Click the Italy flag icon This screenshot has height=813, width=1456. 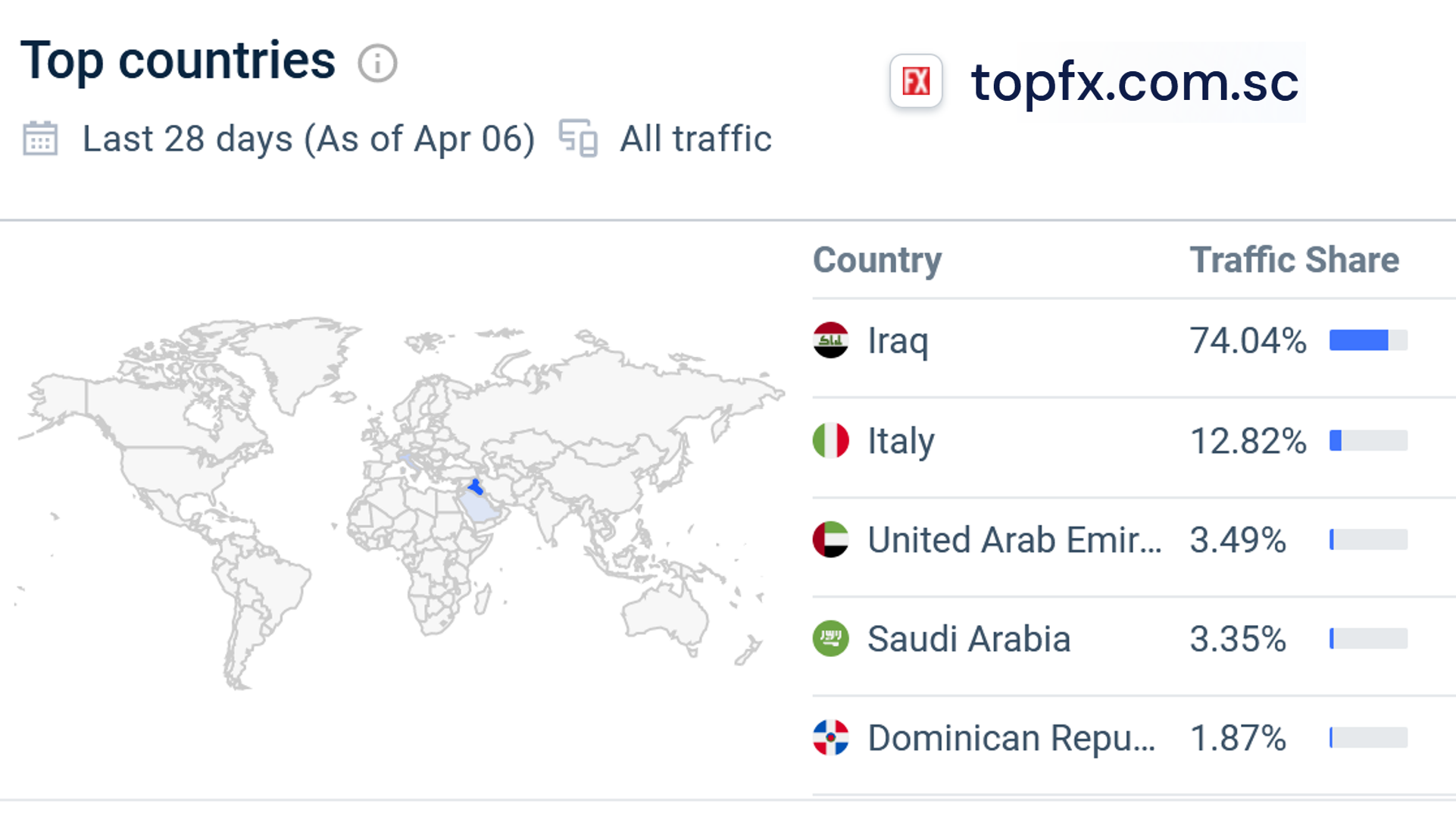click(831, 441)
